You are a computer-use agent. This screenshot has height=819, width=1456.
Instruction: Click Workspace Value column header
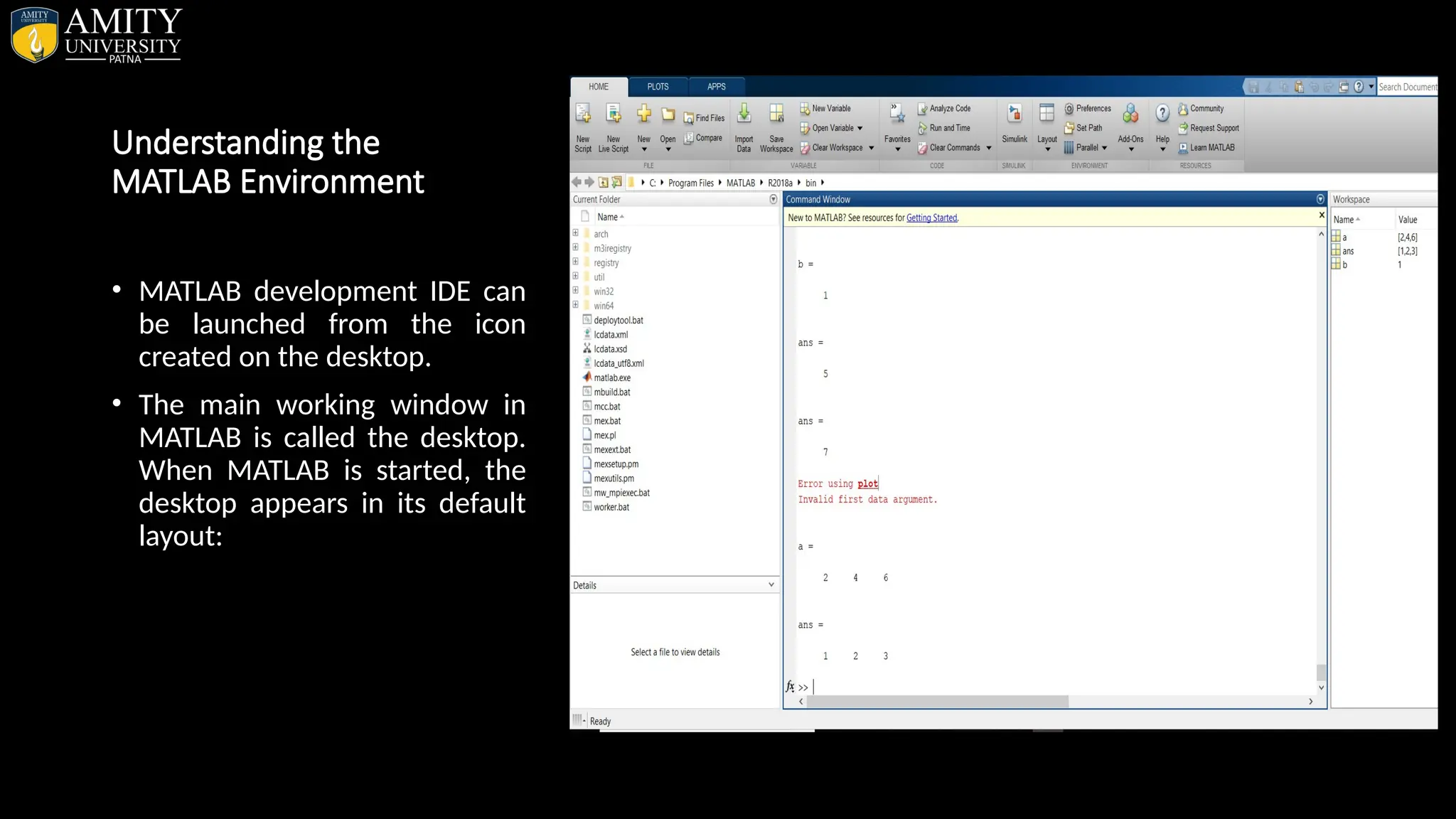click(x=1408, y=220)
